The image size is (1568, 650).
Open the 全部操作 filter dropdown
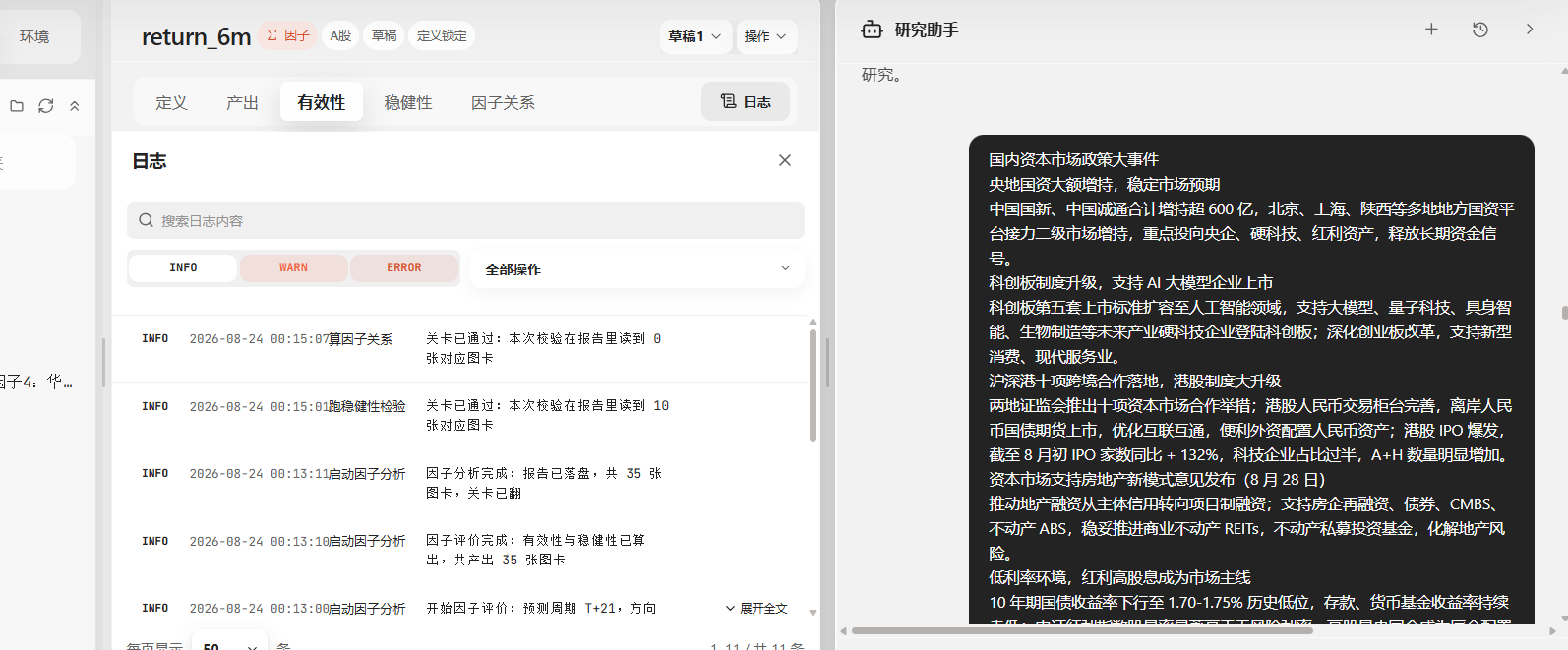[637, 268]
